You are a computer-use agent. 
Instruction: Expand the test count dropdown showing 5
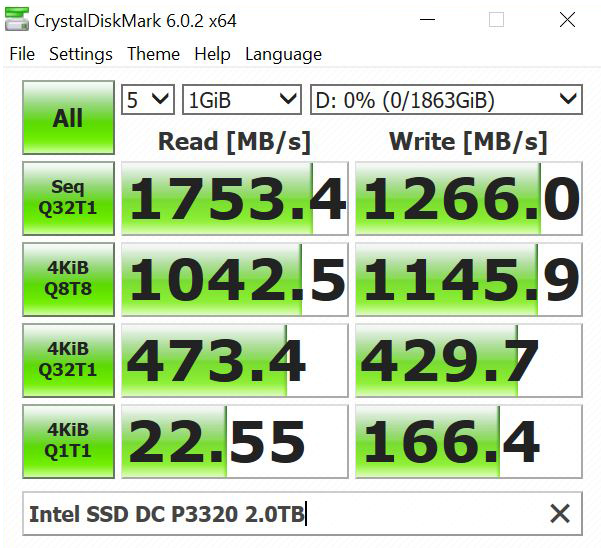click(x=148, y=99)
